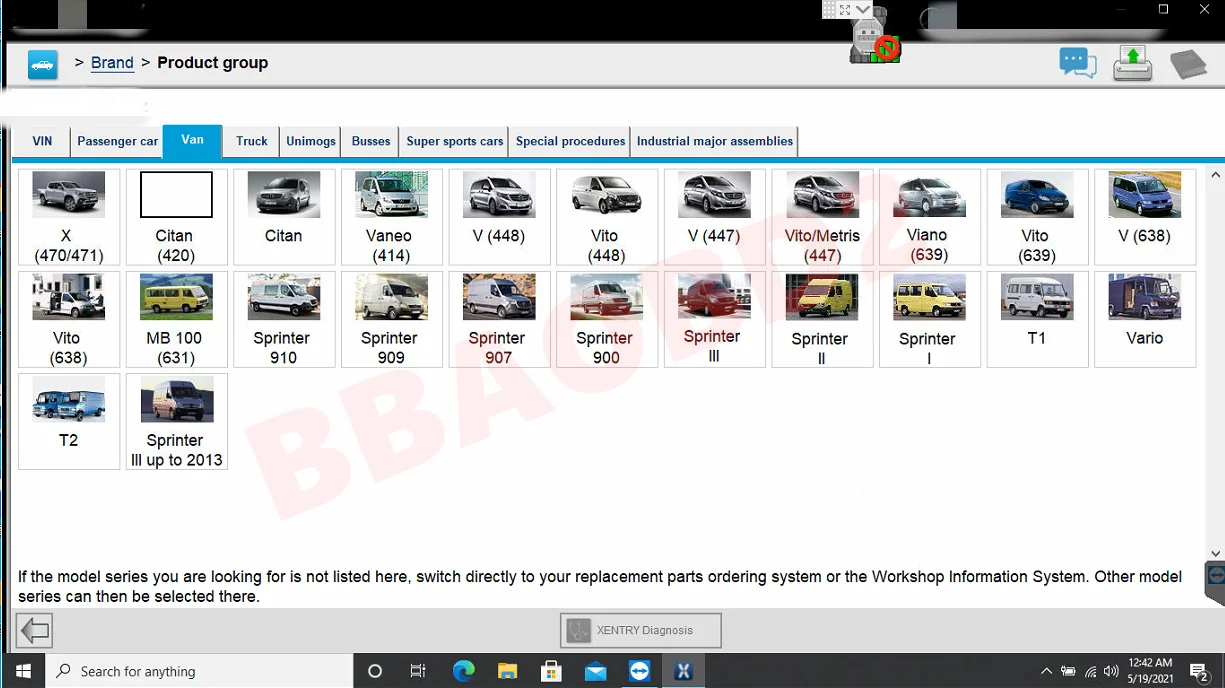This screenshot has height=688, width=1225.
Task: Choose the MB 100 (631) tile
Action: click(176, 319)
